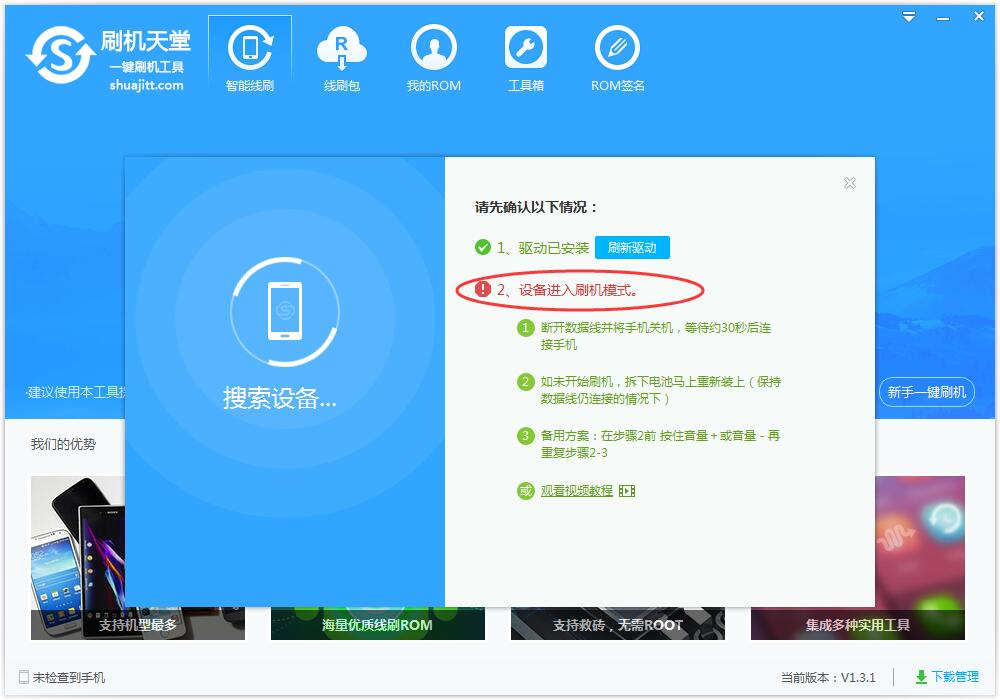Open the 智能线刷 tab

pyautogui.click(x=250, y=57)
